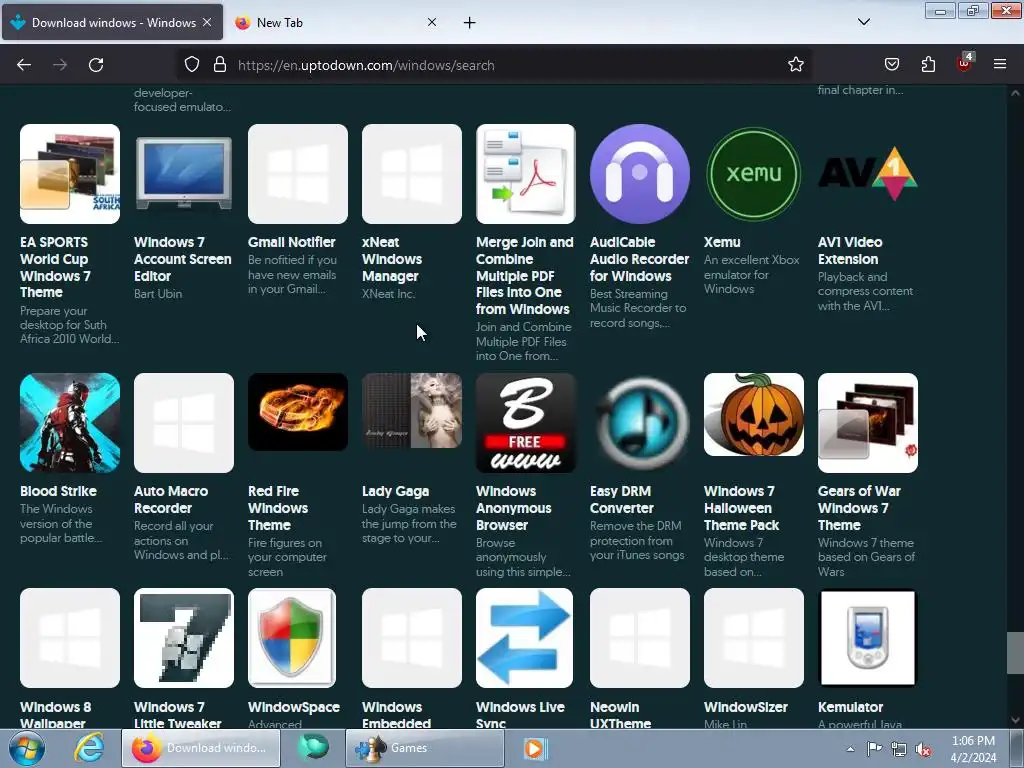Open the Xemu title link
This screenshot has height=768, width=1024.
722,242
